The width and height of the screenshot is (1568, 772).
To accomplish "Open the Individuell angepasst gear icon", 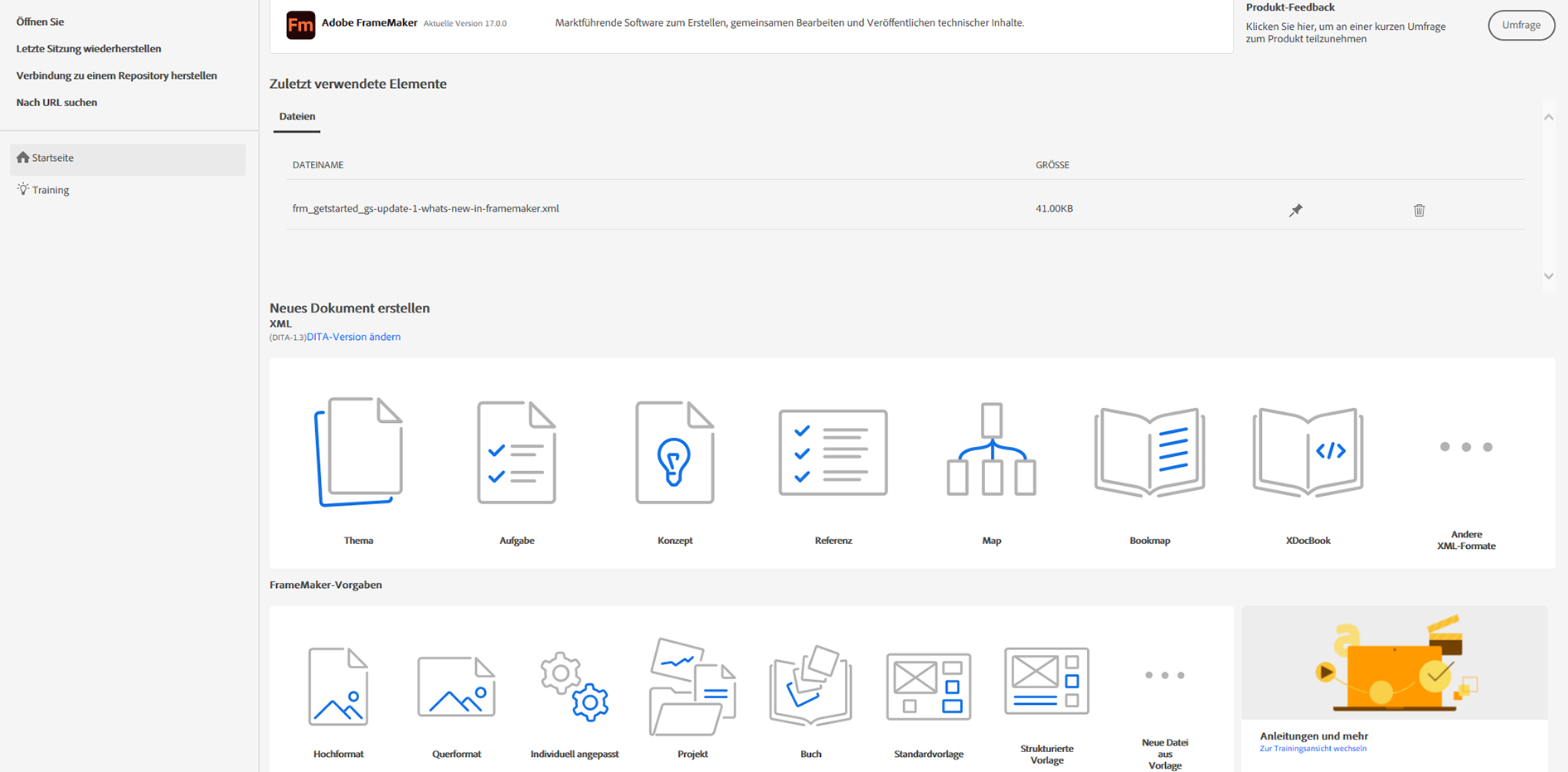I will [575, 687].
